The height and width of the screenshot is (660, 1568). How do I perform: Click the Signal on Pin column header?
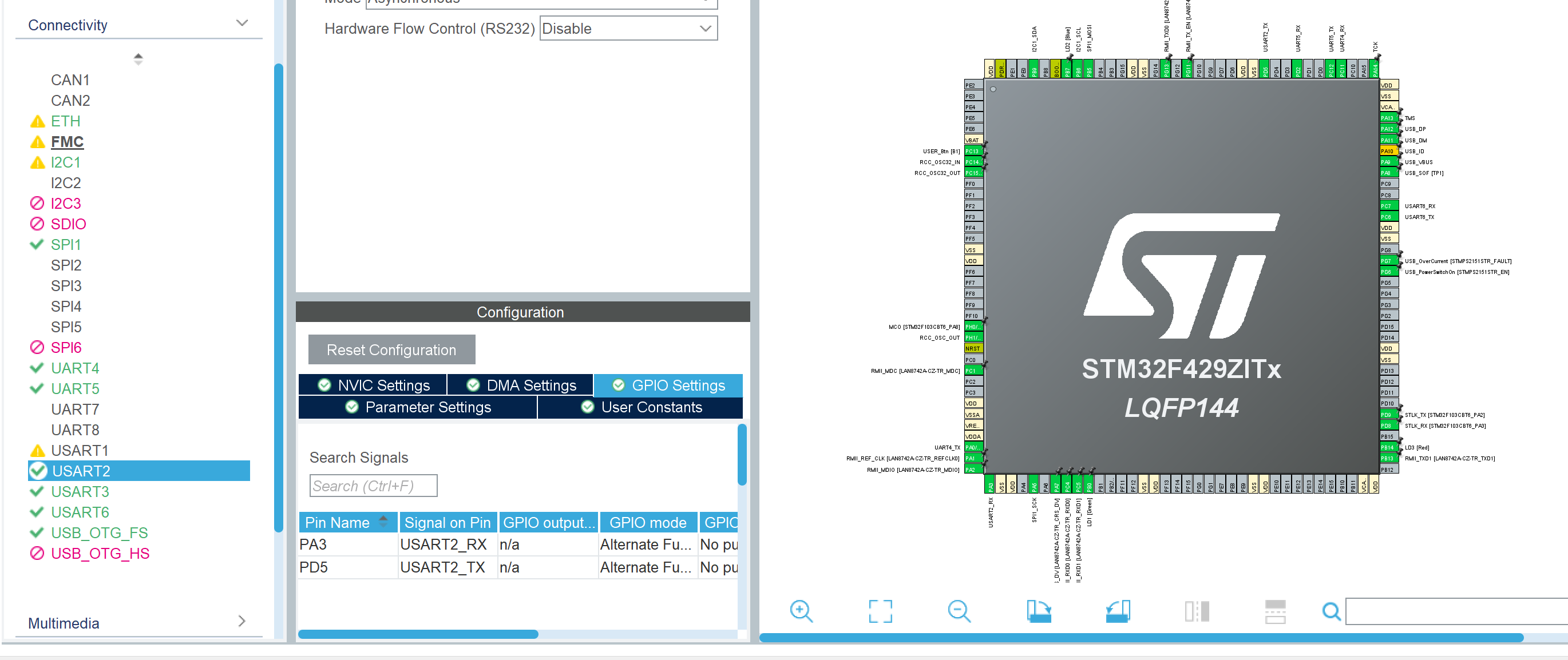(448, 523)
